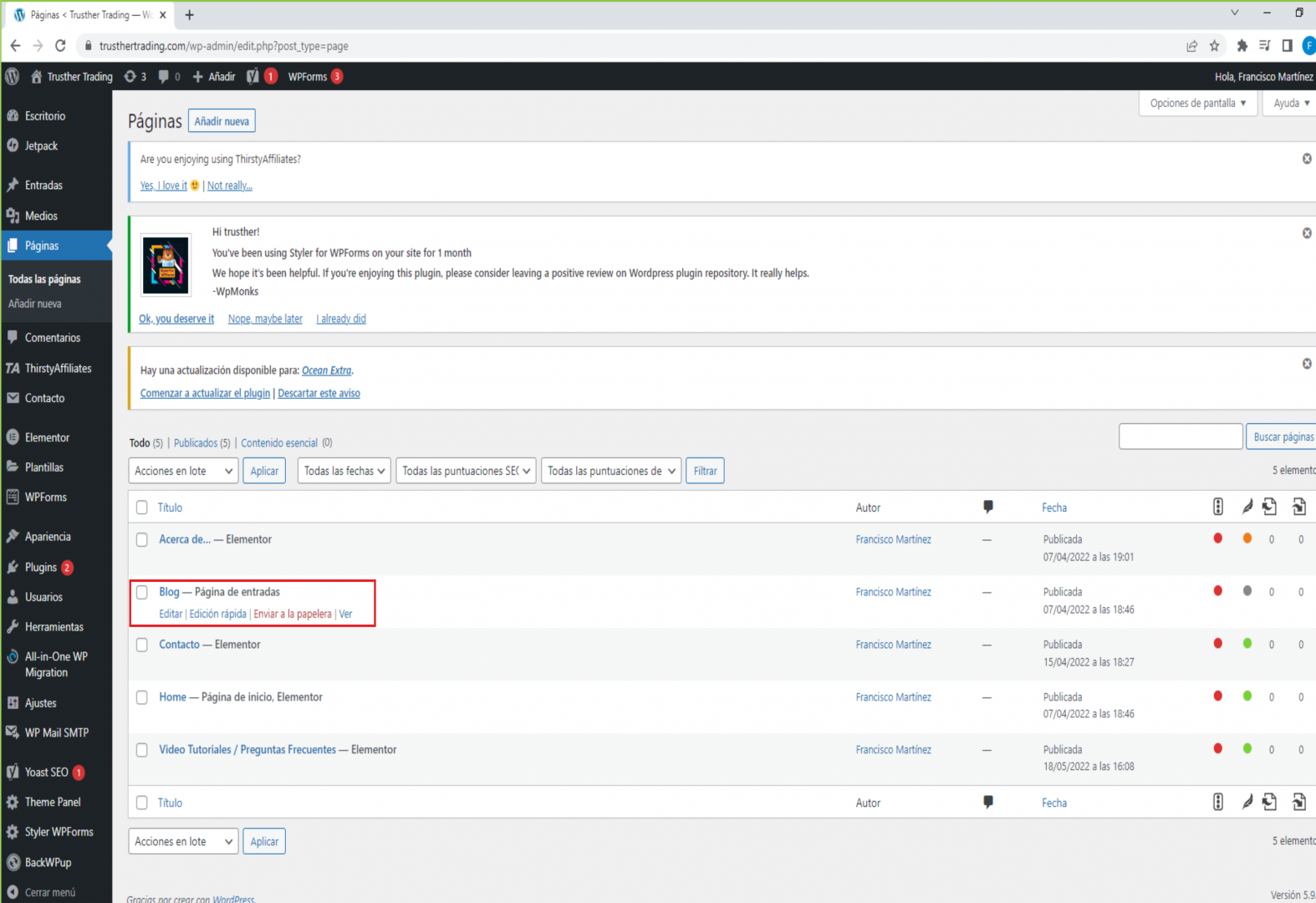This screenshot has width=1316, height=903.
Task: Dismiss the ThirstyAffiliates notice
Action: [x=1307, y=159]
